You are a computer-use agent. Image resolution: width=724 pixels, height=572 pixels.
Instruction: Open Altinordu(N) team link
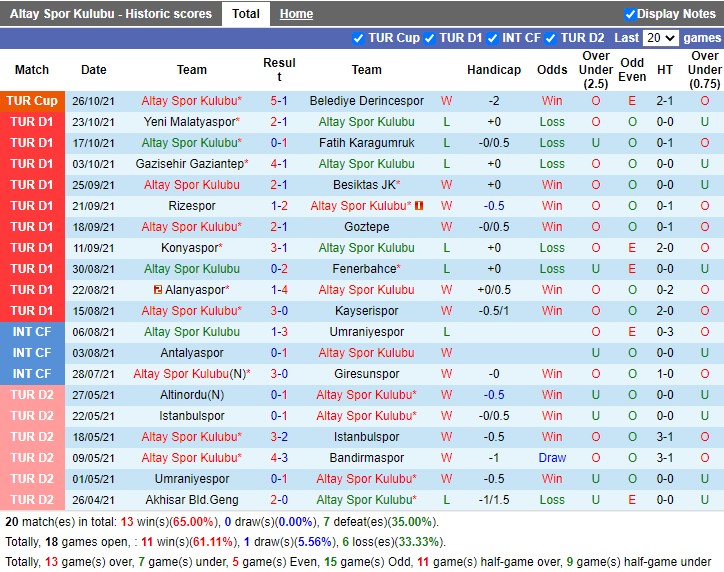(x=192, y=395)
